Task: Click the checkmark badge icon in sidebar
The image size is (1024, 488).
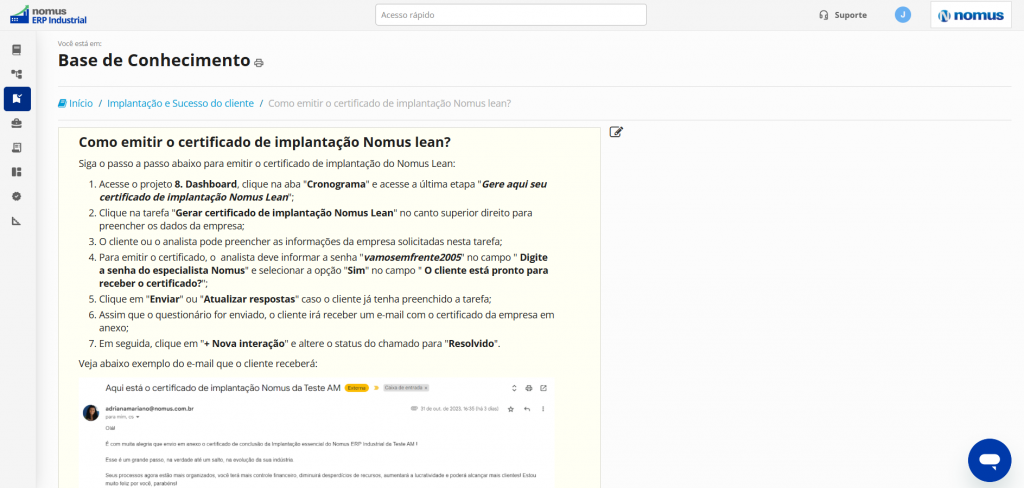Action: 17,196
